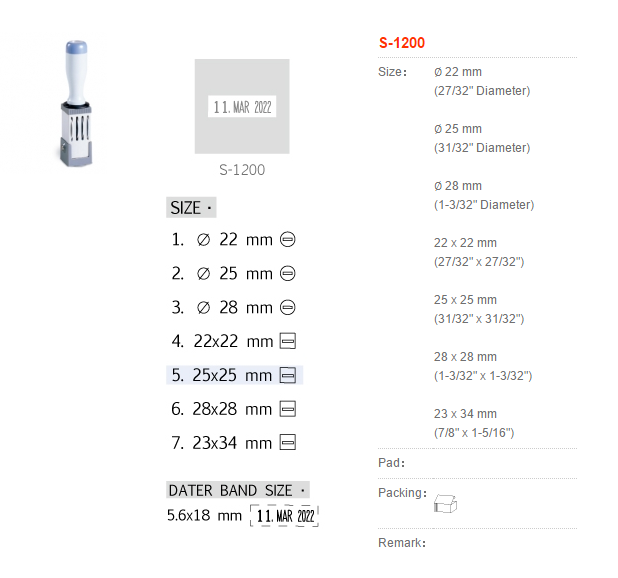Click the red S-1200 product title
618x578 pixels.
click(402, 43)
